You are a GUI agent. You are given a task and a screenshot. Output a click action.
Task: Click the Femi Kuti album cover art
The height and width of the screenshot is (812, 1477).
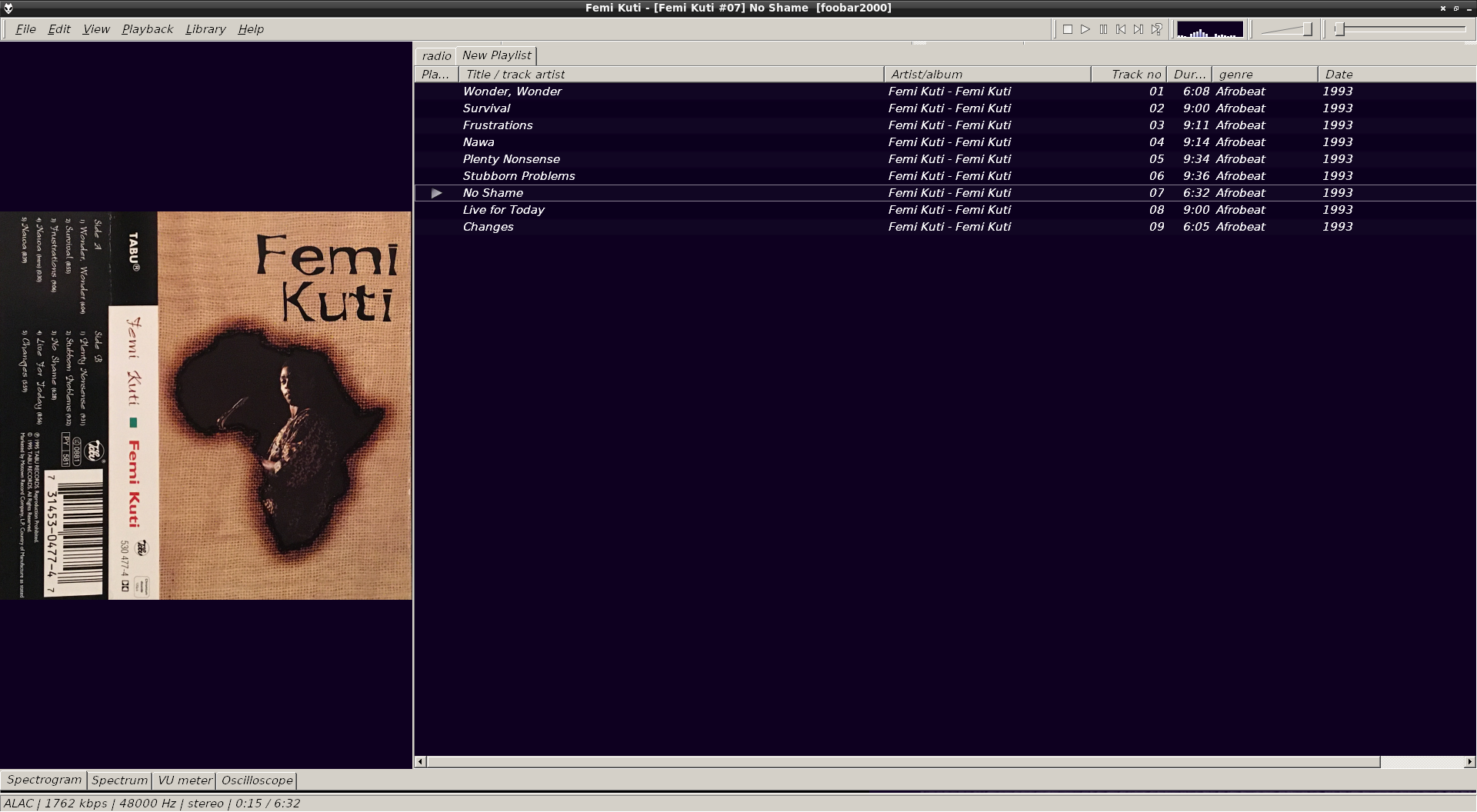(x=205, y=405)
